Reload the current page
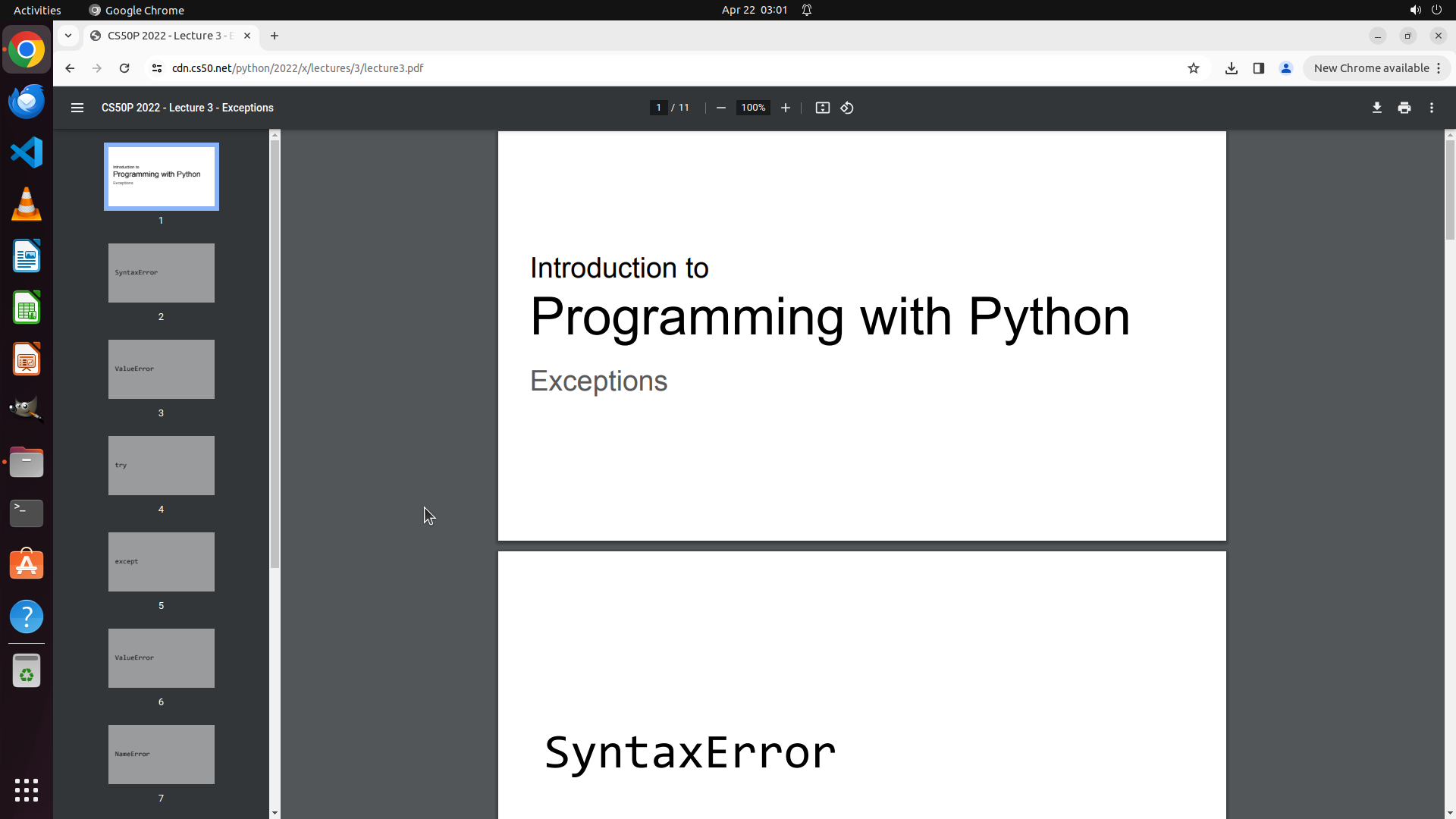 124,68
